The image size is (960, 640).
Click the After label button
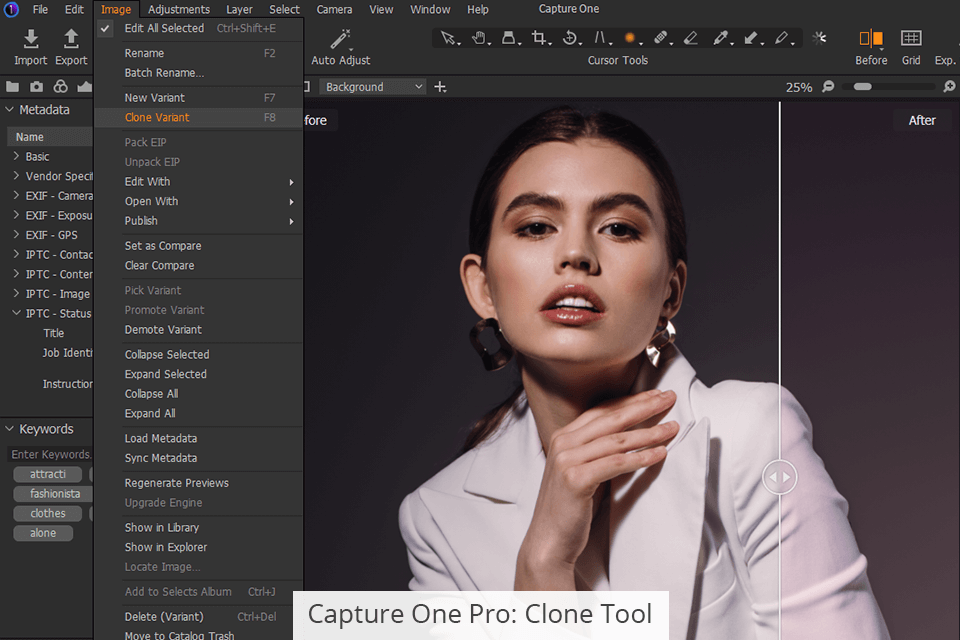click(921, 121)
